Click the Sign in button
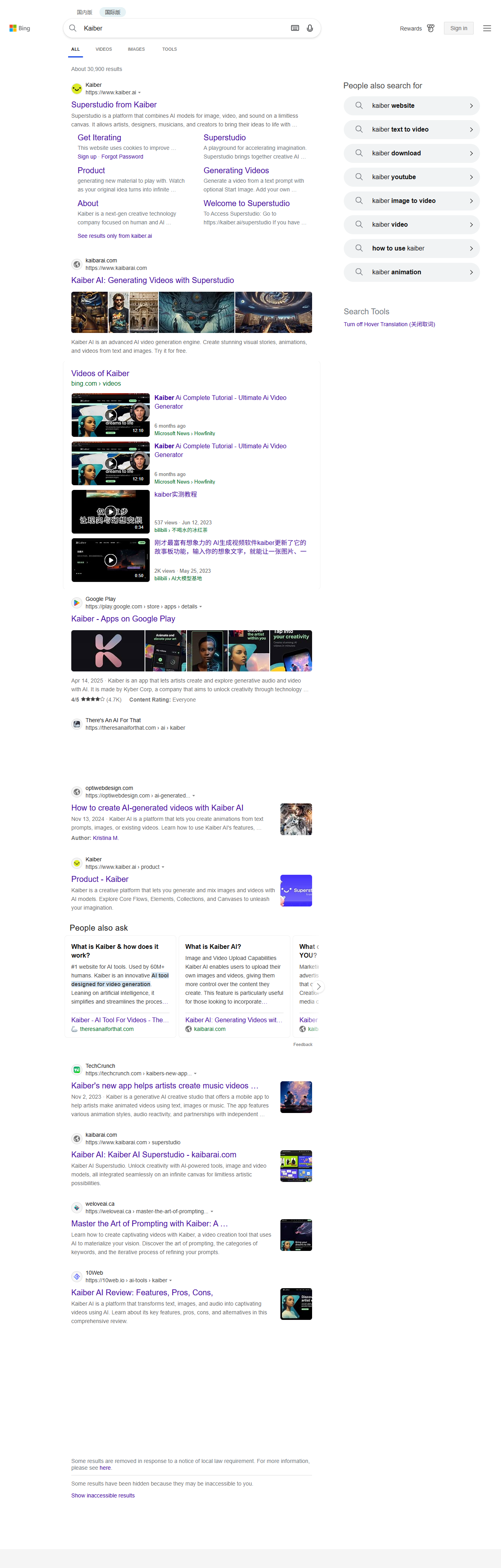This screenshot has width=501, height=1568. click(459, 29)
